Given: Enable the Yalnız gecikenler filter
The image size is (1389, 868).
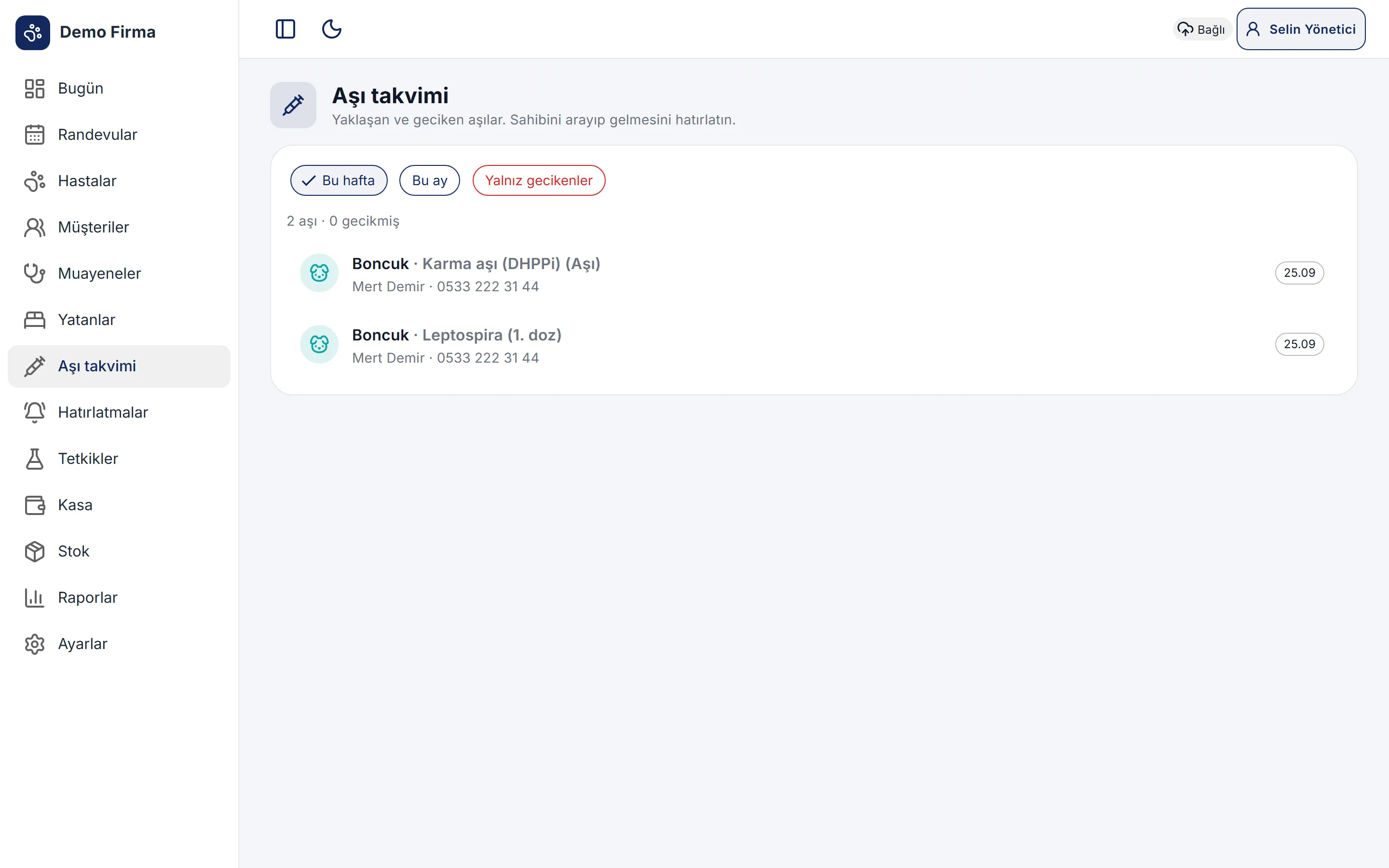Looking at the screenshot, I should (538, 180).
